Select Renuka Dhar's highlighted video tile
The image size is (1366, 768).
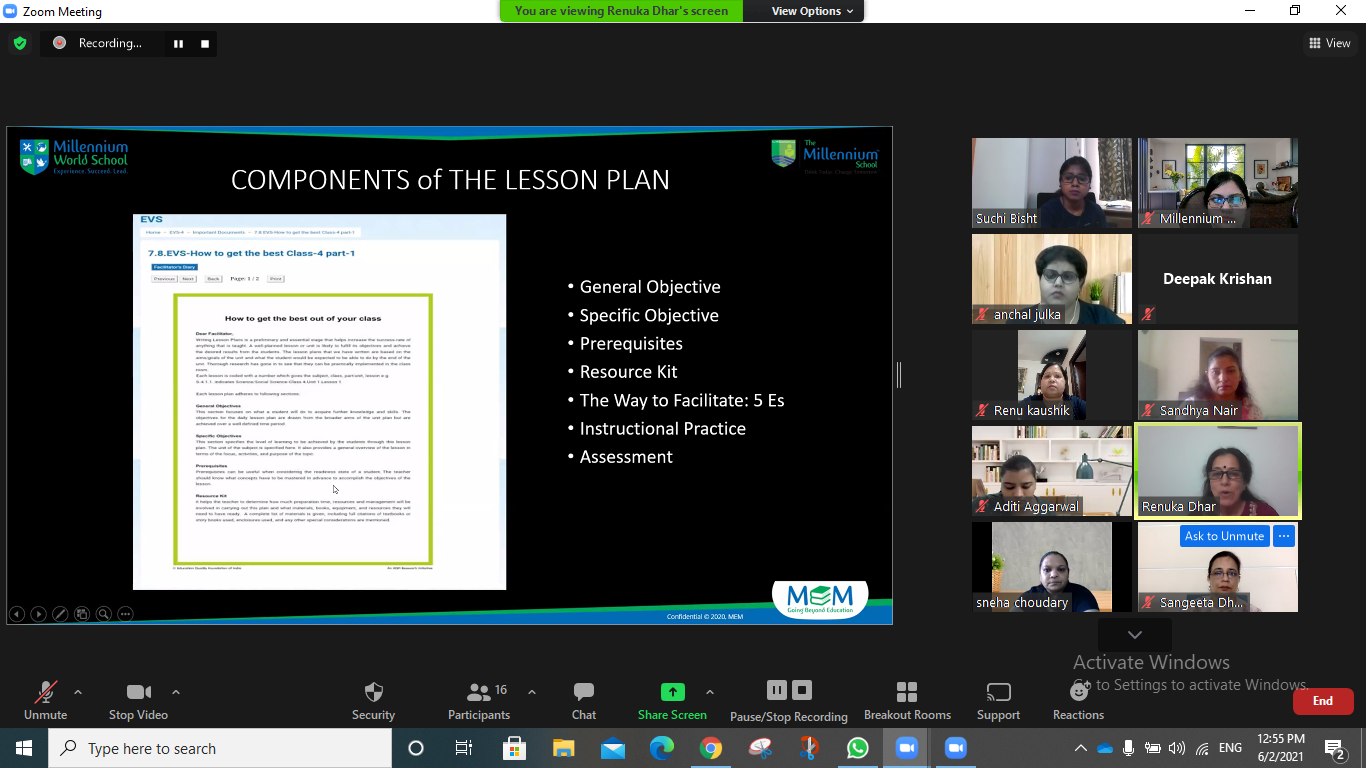(1218, 471)
